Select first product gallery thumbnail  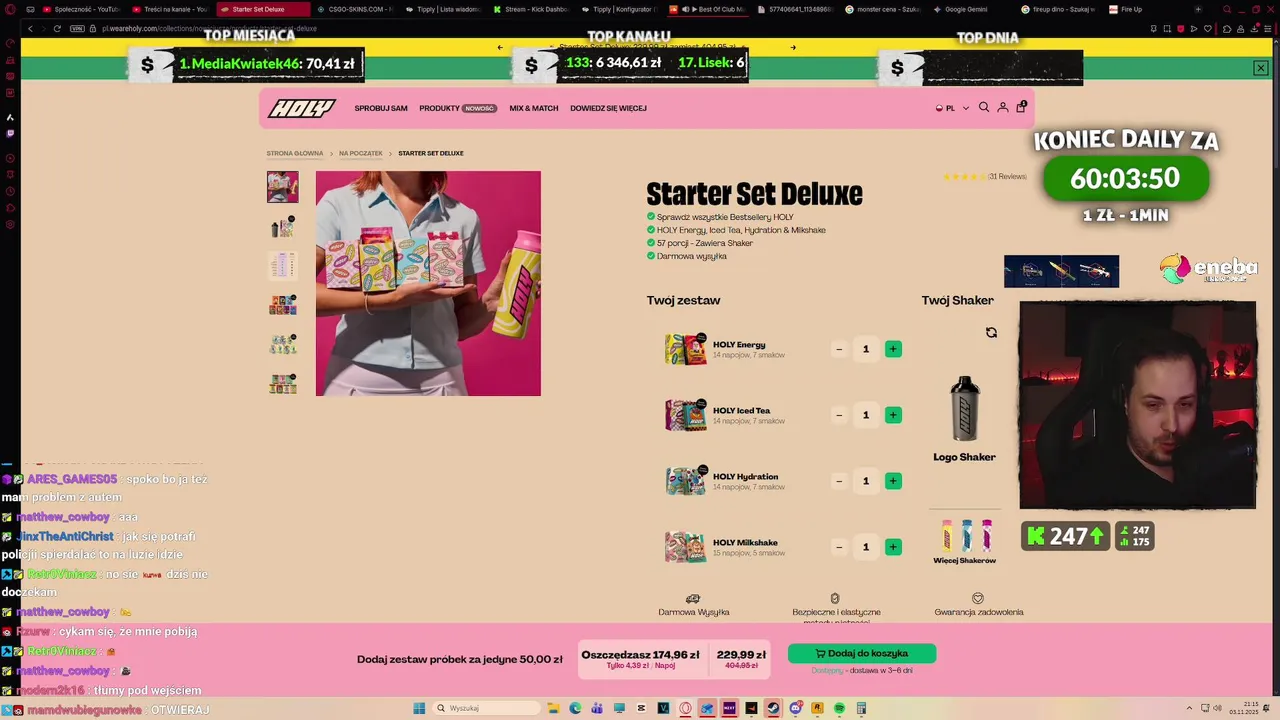click(x=282, y=187)
